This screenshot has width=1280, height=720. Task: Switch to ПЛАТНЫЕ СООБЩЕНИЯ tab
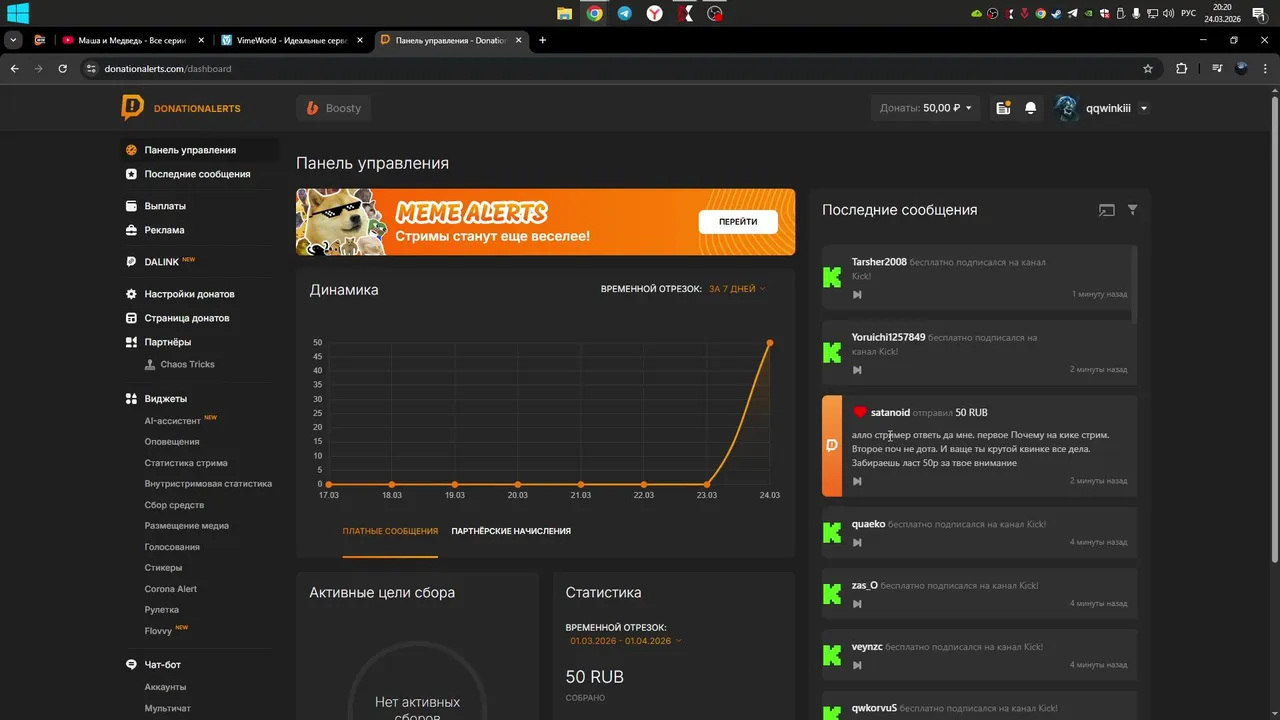(x=390, y=531)
